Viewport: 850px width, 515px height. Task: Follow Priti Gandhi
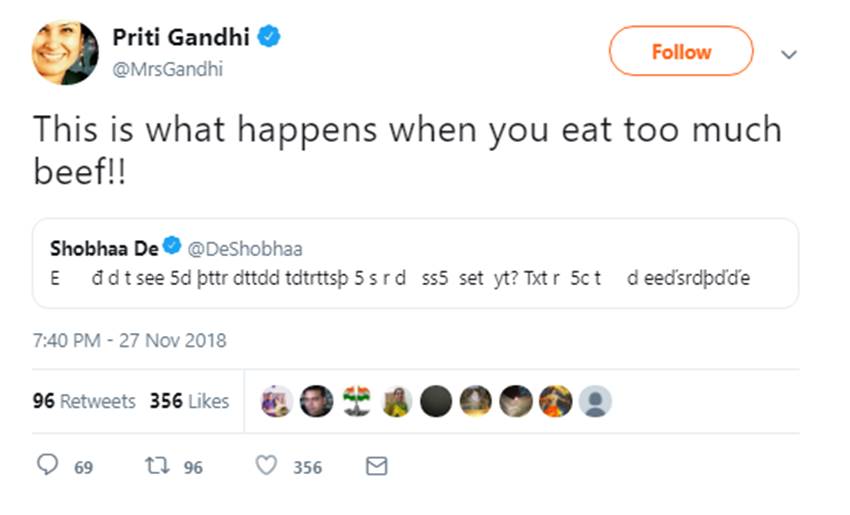681,52
